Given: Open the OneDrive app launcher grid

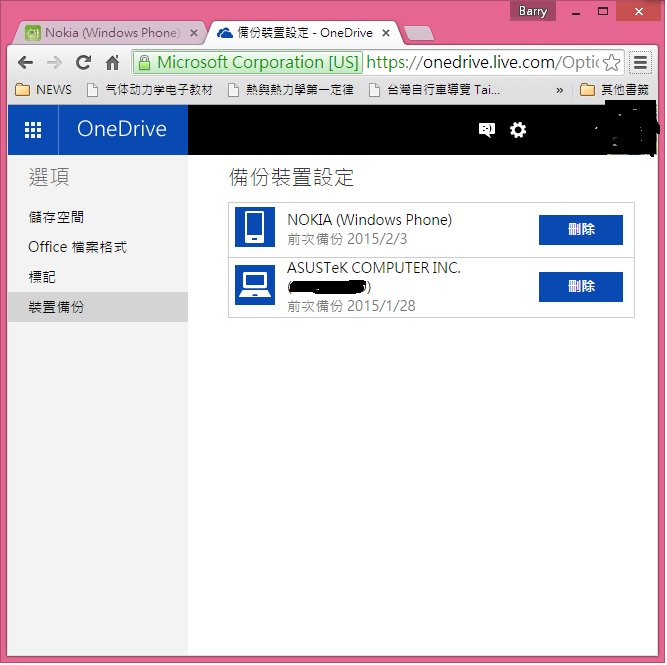Looking at the screenshot, I should pyautogui.click(x=33, y=130).
